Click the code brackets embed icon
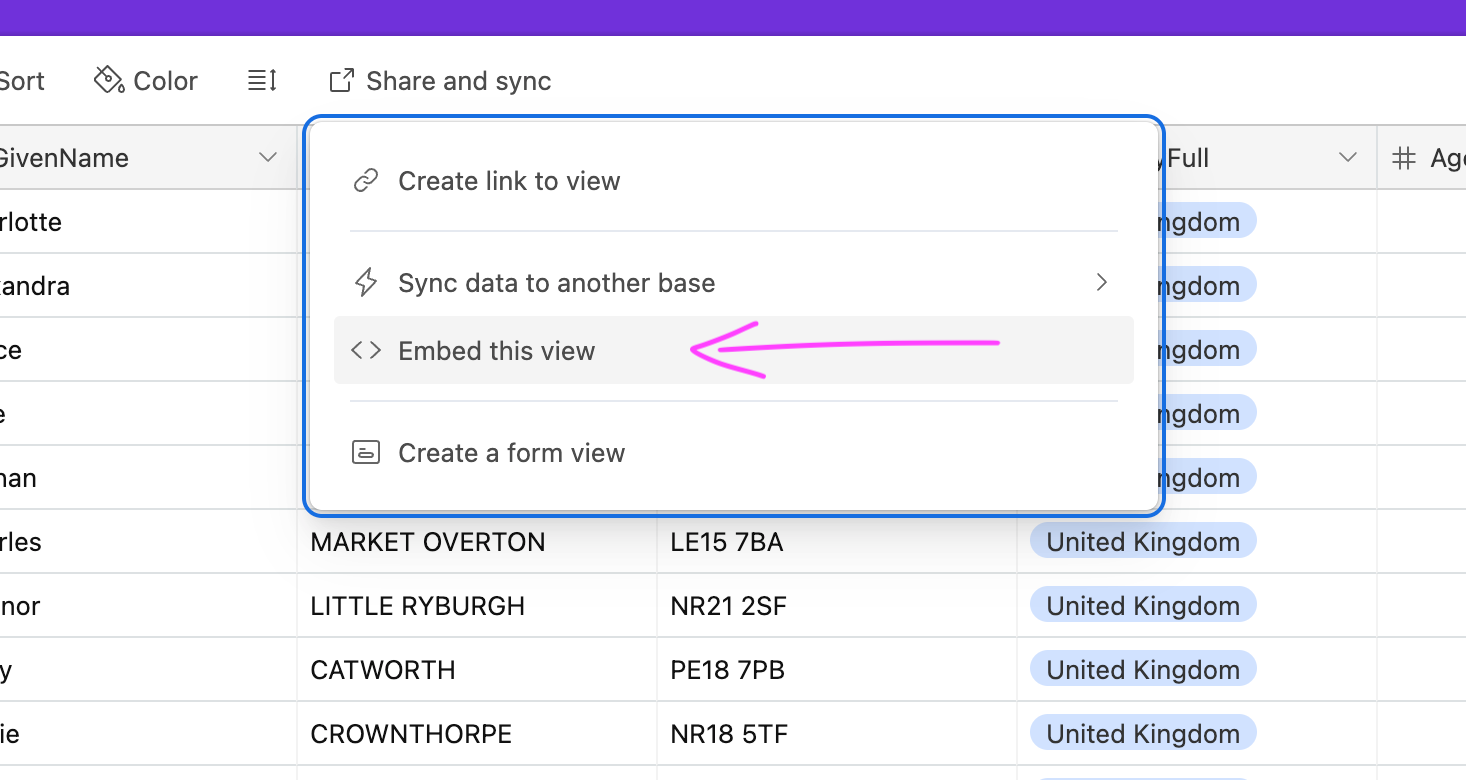Viewport: 1466px width, 780px height. (x=366, y=351)
